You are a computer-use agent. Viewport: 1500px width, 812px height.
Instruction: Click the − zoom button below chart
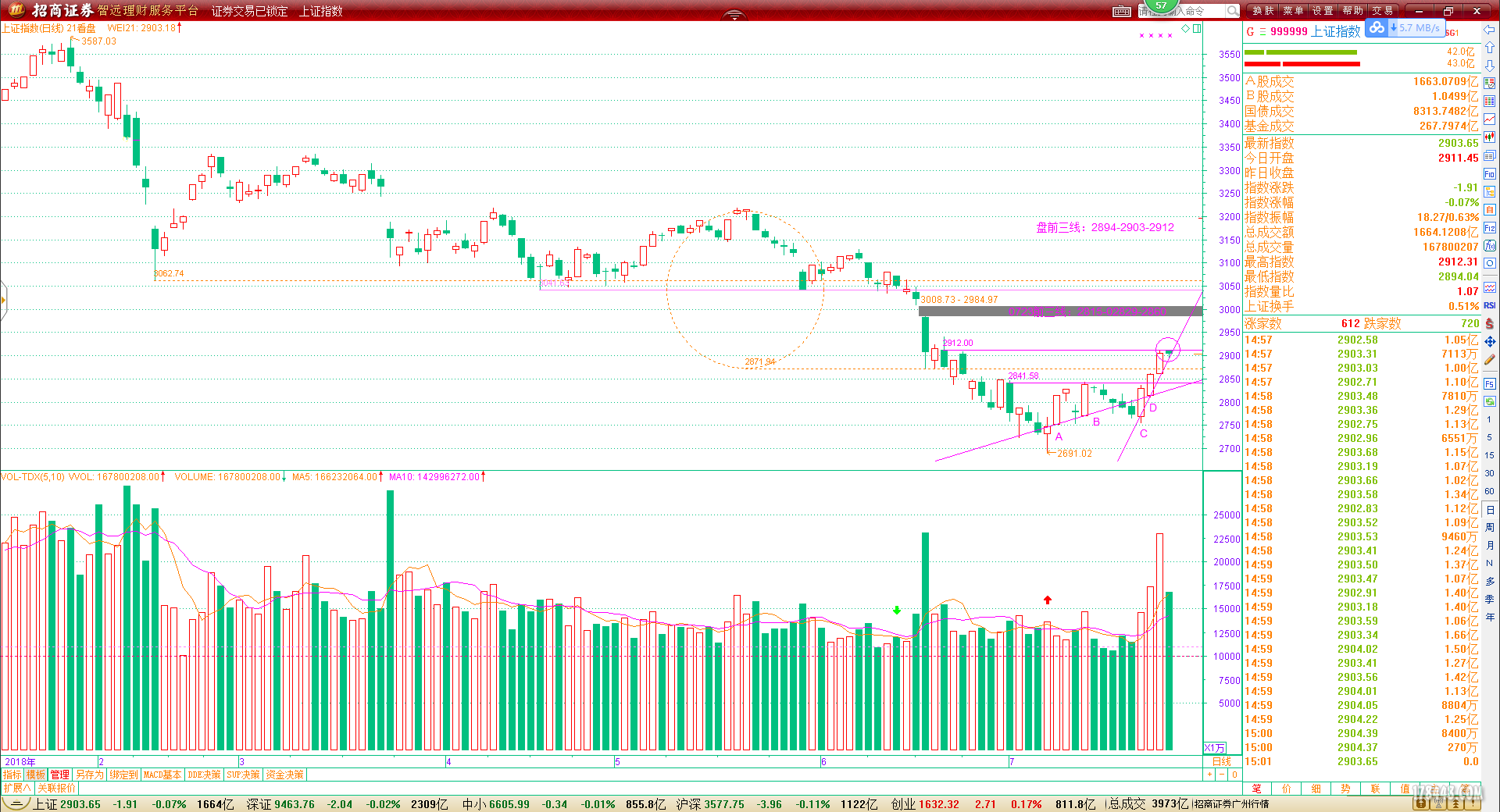click(1222, 775)
